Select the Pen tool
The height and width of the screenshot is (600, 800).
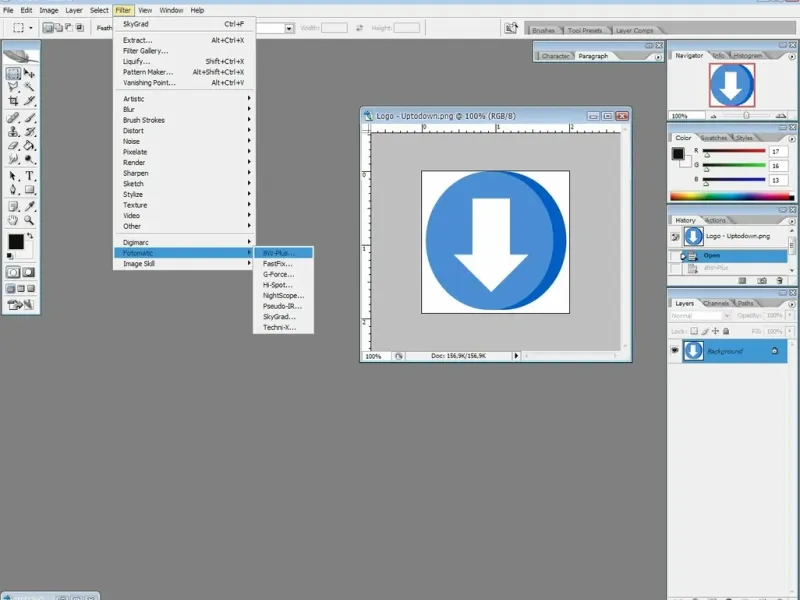tap(13, 190)
